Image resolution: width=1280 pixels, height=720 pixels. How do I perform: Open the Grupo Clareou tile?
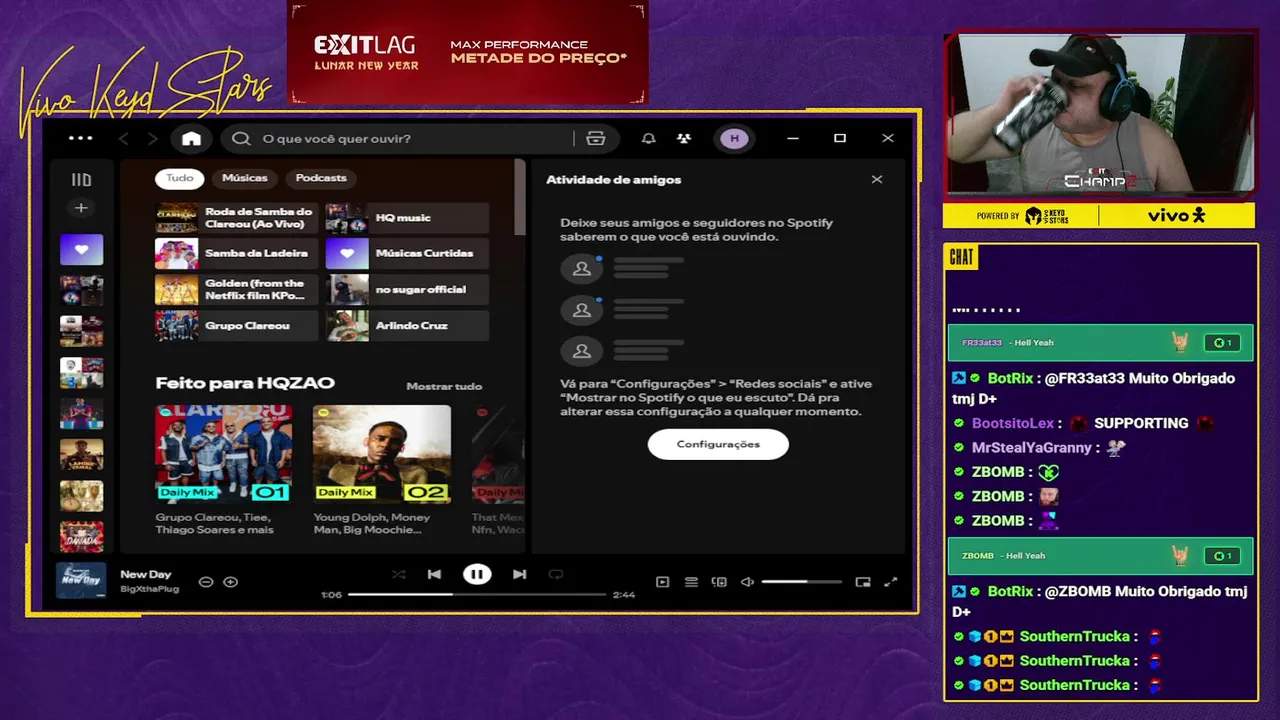pos(236,325)
